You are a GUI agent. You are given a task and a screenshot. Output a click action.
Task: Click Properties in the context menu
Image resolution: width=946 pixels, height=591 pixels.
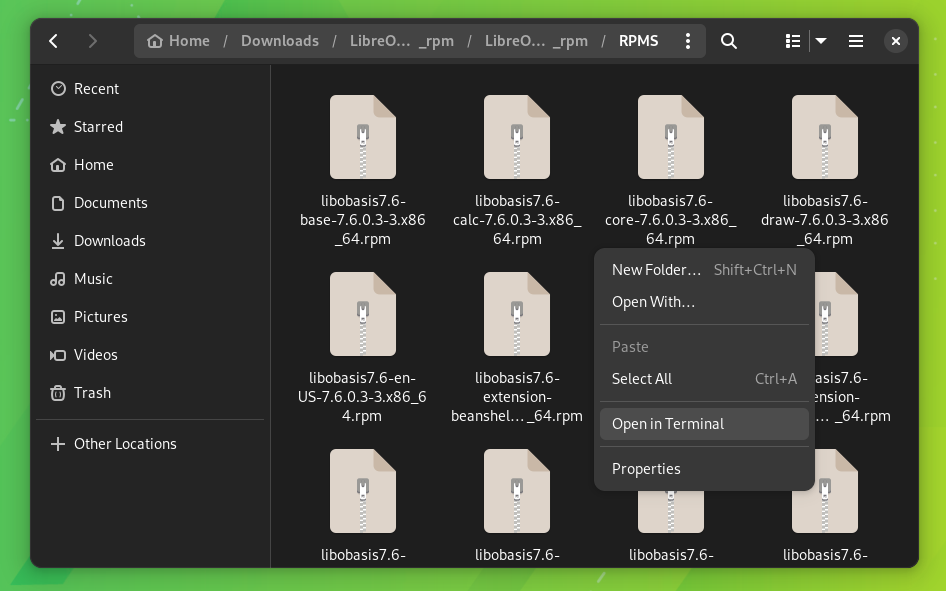[645, 468]
